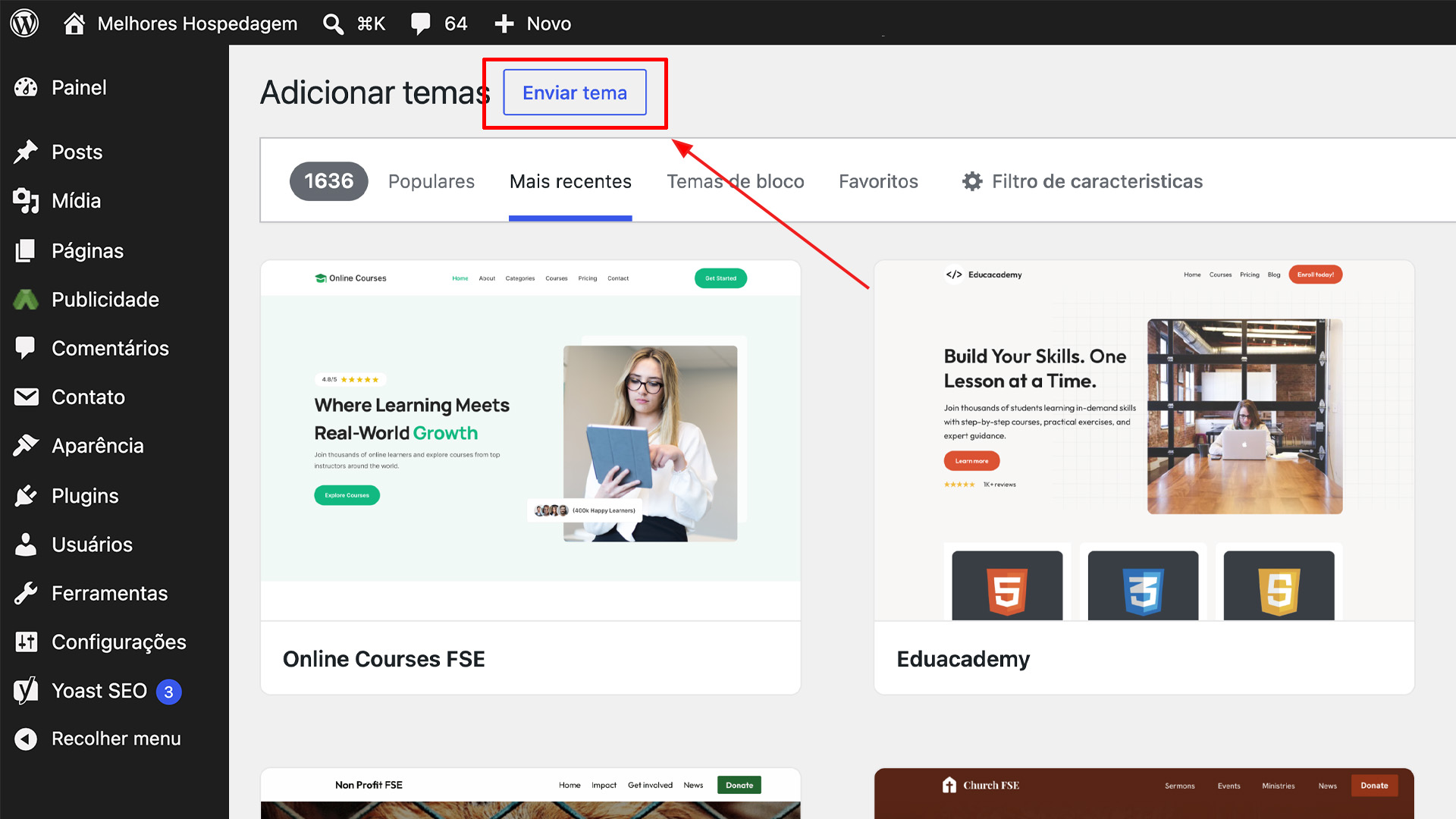Open the site home icon

coord(74,24)
